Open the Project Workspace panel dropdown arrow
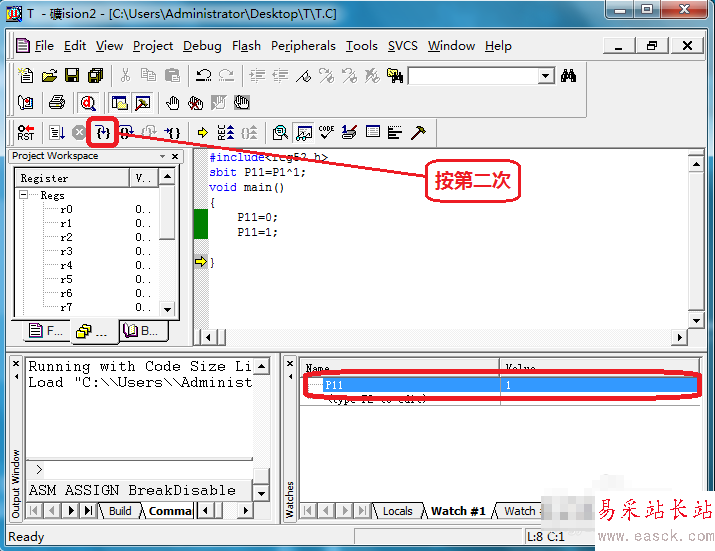715x551 pixels. [x=162, y=156]
